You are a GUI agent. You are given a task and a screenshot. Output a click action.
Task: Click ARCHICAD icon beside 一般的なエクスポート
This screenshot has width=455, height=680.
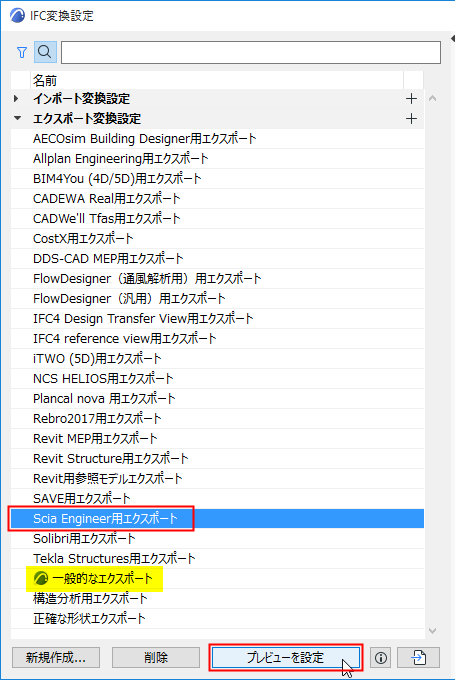[x=40, y=578]
